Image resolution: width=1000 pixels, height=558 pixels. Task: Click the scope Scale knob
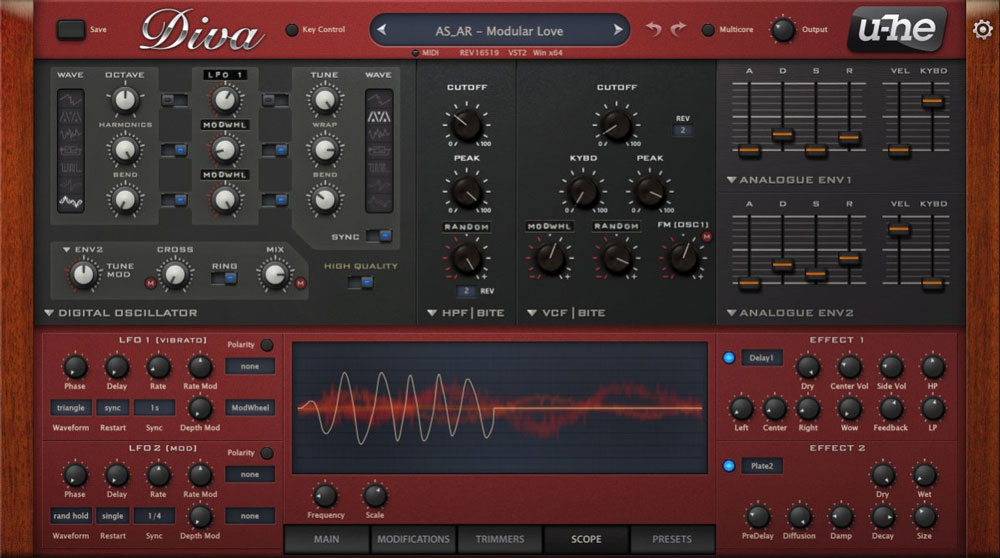375,496
